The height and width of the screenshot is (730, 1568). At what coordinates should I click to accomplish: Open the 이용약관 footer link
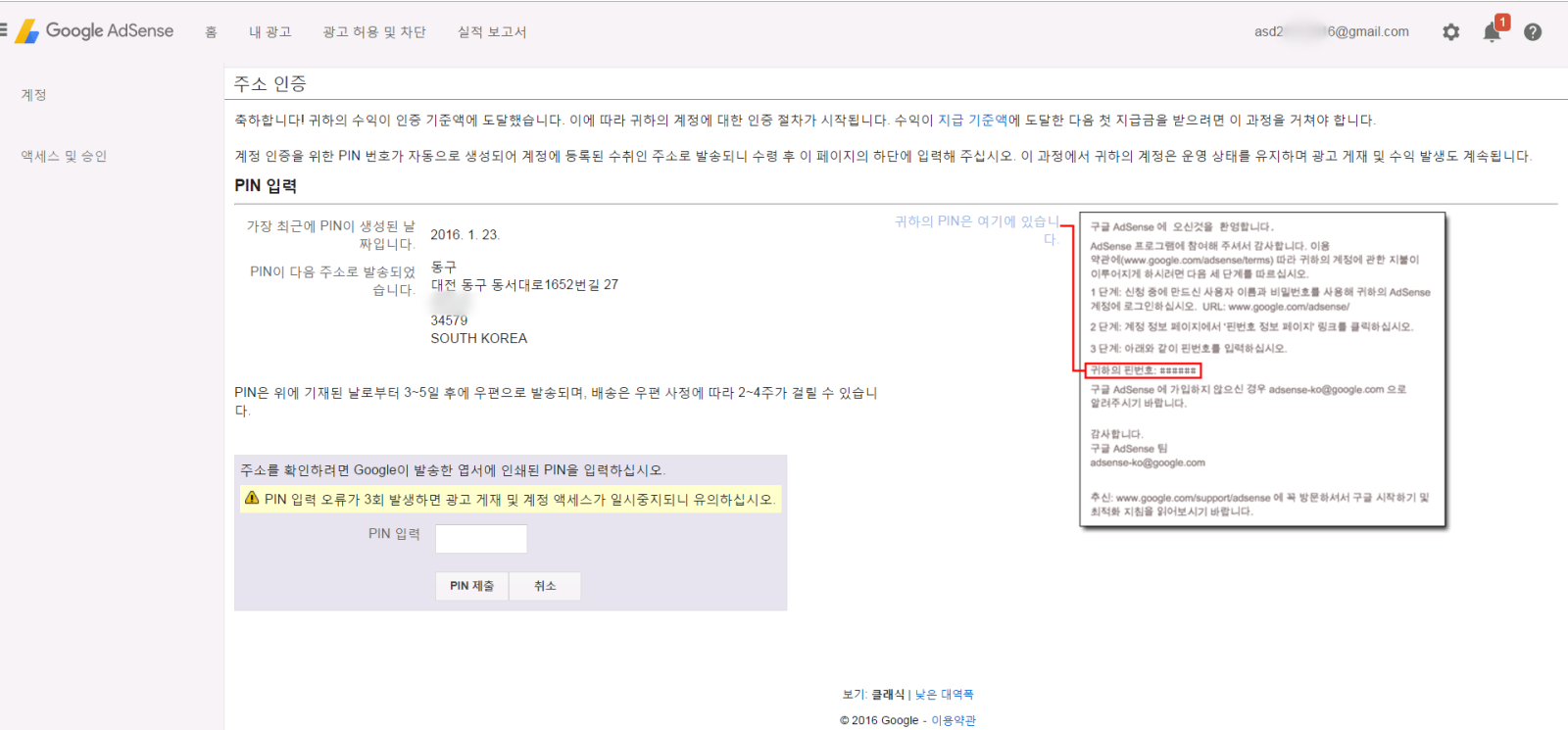point(954,720)
